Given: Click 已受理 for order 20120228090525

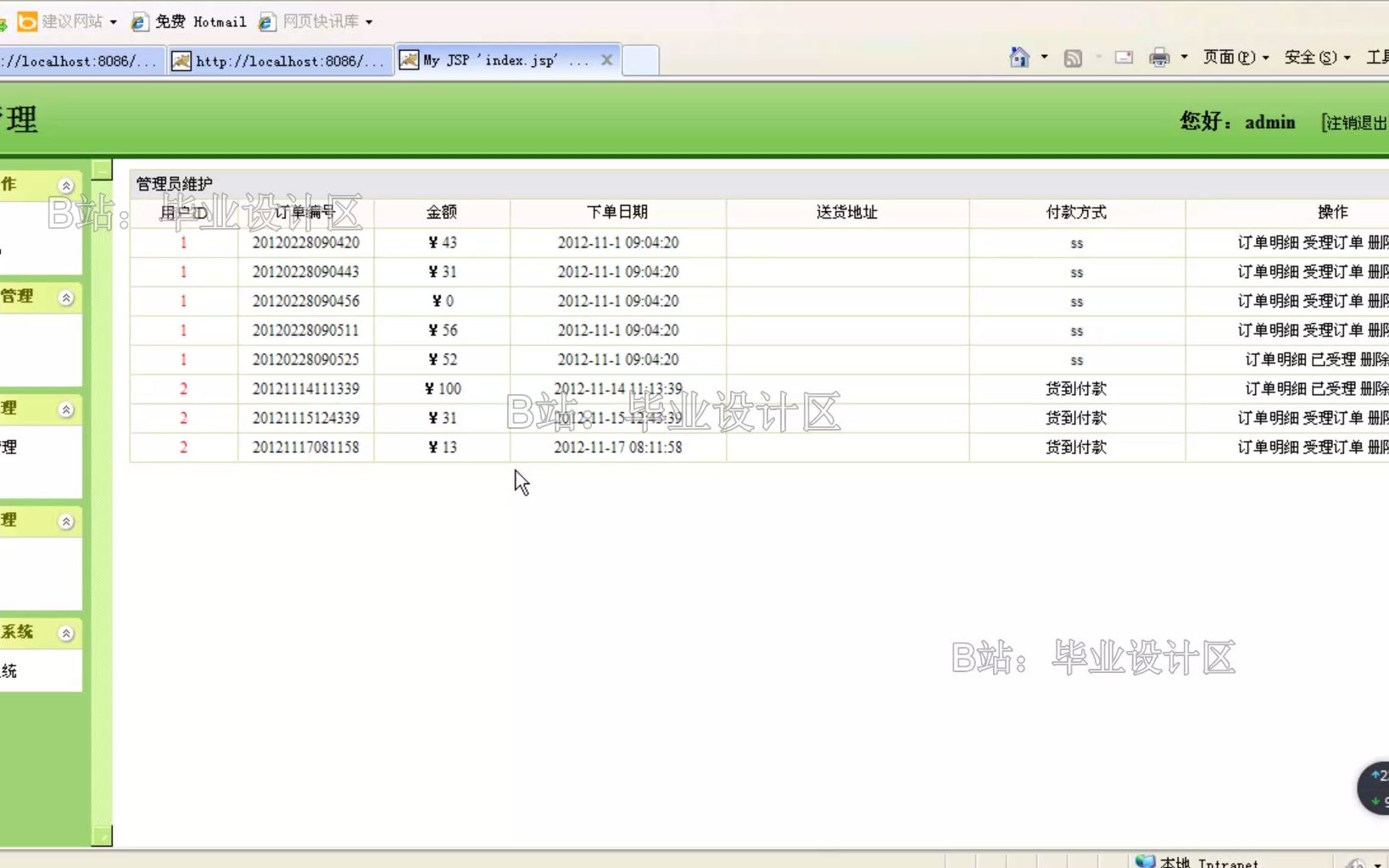Looking at the screenshot, I should tap(1333, 359).
